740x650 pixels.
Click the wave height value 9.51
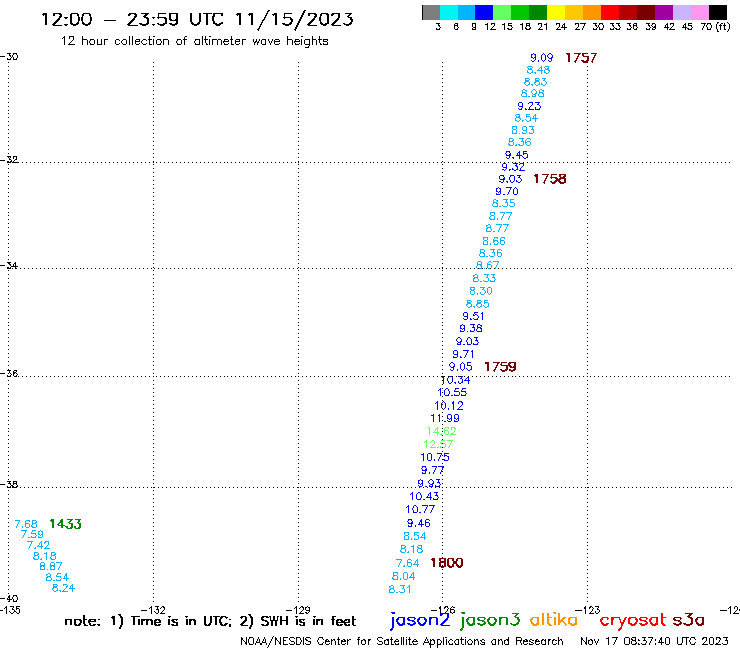(473, 316)
